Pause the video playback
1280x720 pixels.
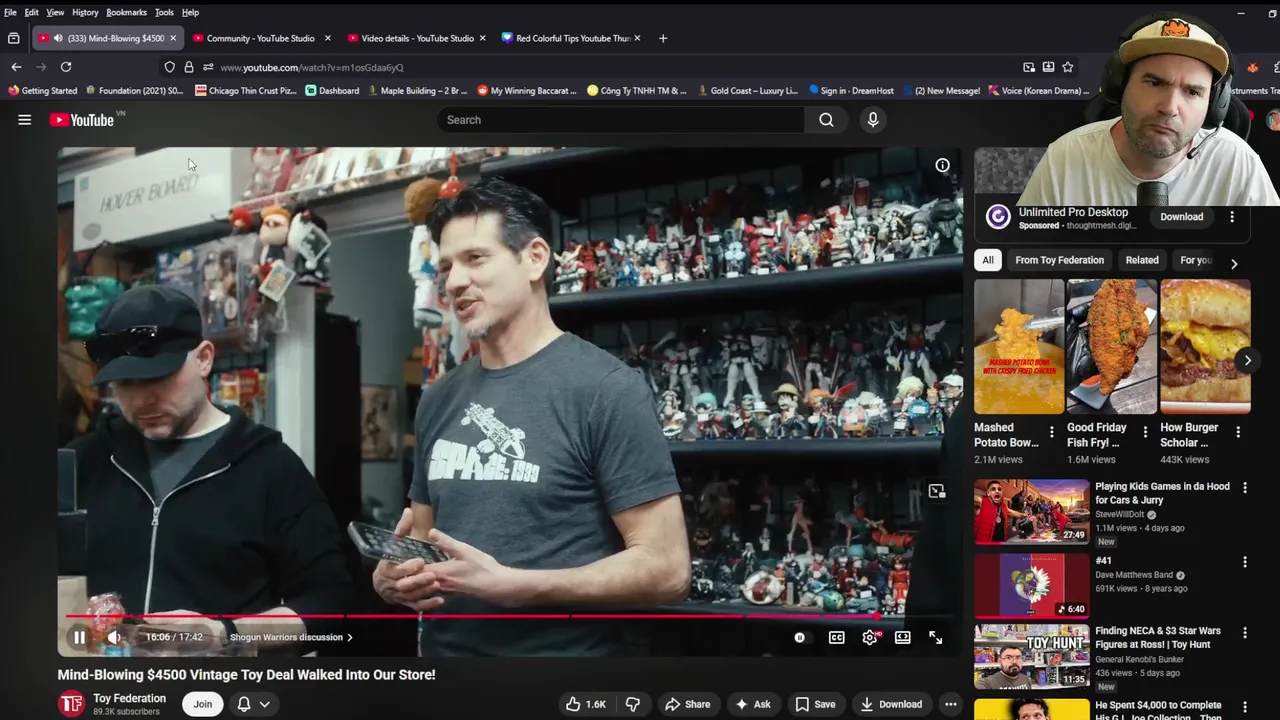pyautogui.click(x=79, y=637)
